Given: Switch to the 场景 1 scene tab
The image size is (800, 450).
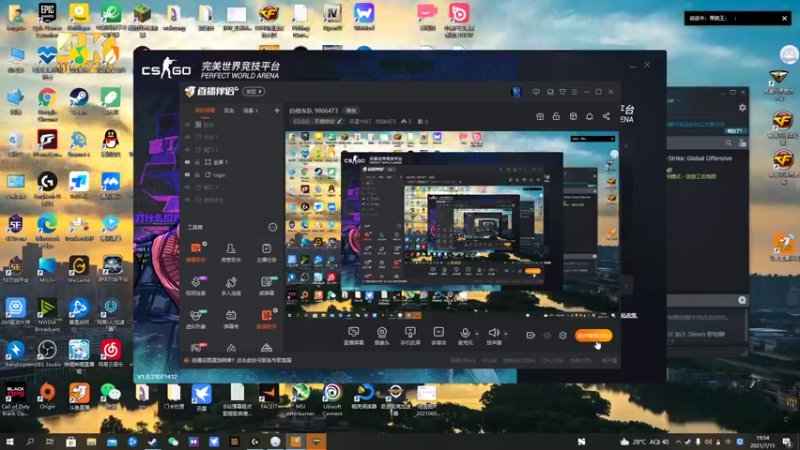Looking at the screenshot, I should (250, 111).
